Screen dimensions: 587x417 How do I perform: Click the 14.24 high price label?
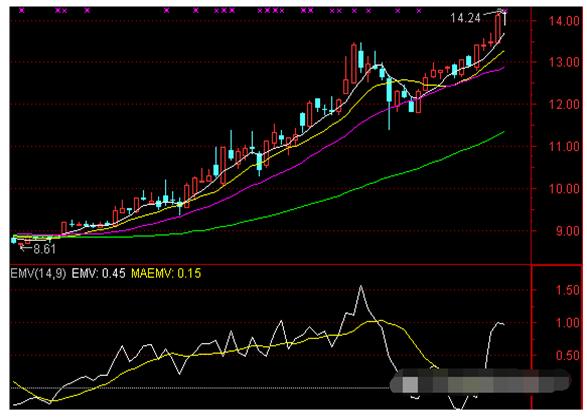coord(465,18)
